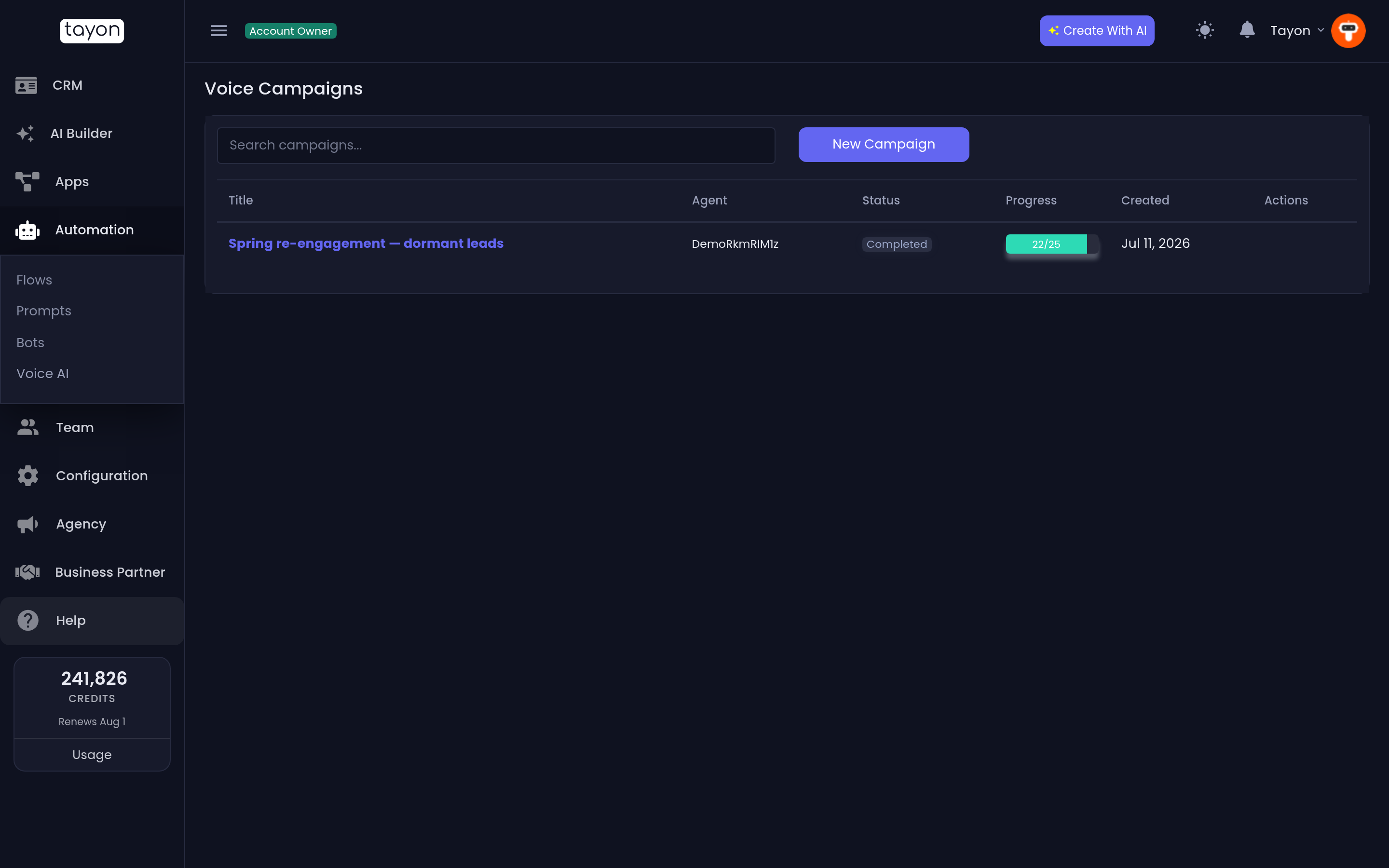Click the AI Builder sparkle icon
This screenshot has height=868, width=1389.
click(x=25, y=134)
